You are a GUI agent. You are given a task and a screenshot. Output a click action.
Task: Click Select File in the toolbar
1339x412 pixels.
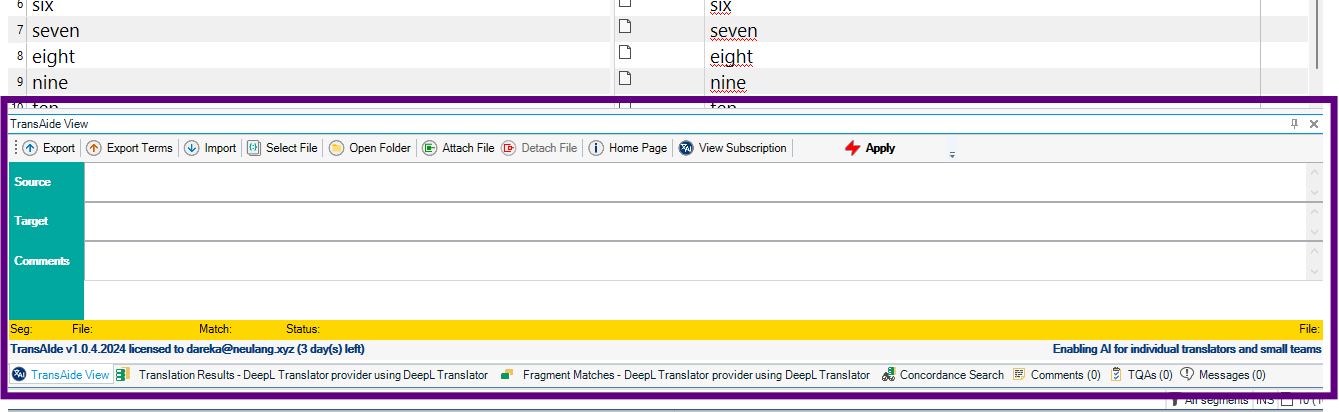pos(283,148)
